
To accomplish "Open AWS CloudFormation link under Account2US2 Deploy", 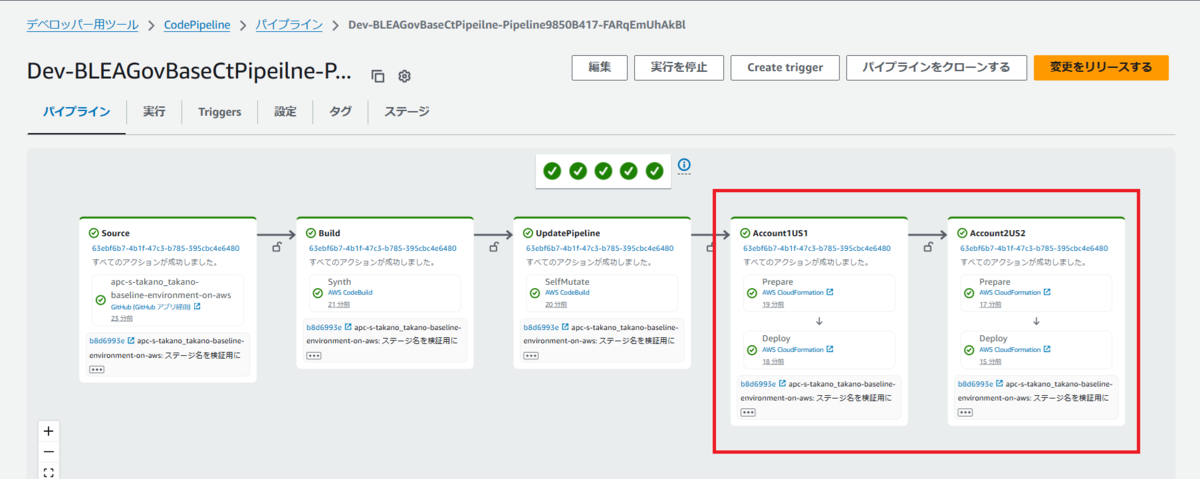I will [x=1010, y=350].
